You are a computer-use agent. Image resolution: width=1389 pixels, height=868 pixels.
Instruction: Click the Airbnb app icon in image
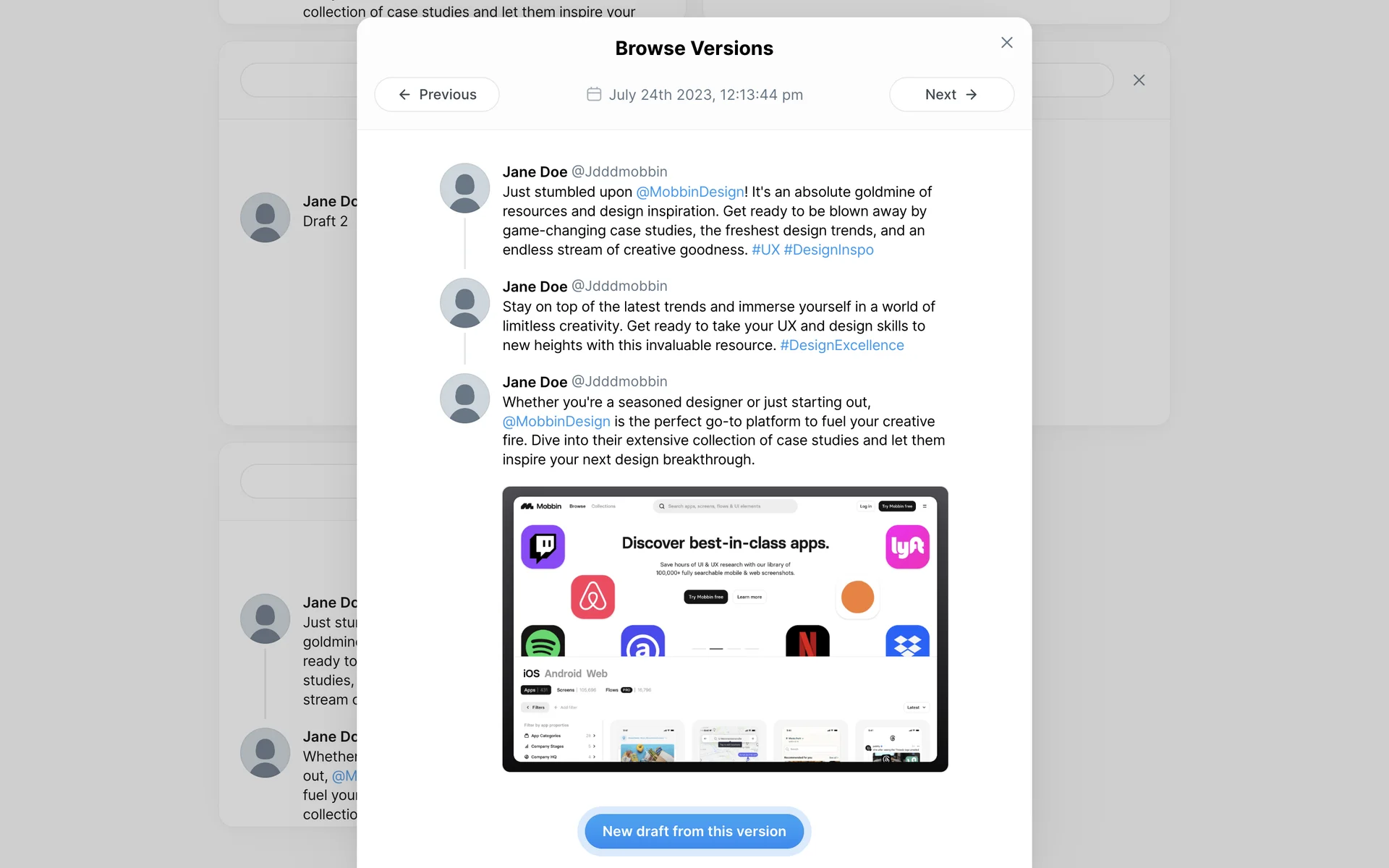coord(592,597)
